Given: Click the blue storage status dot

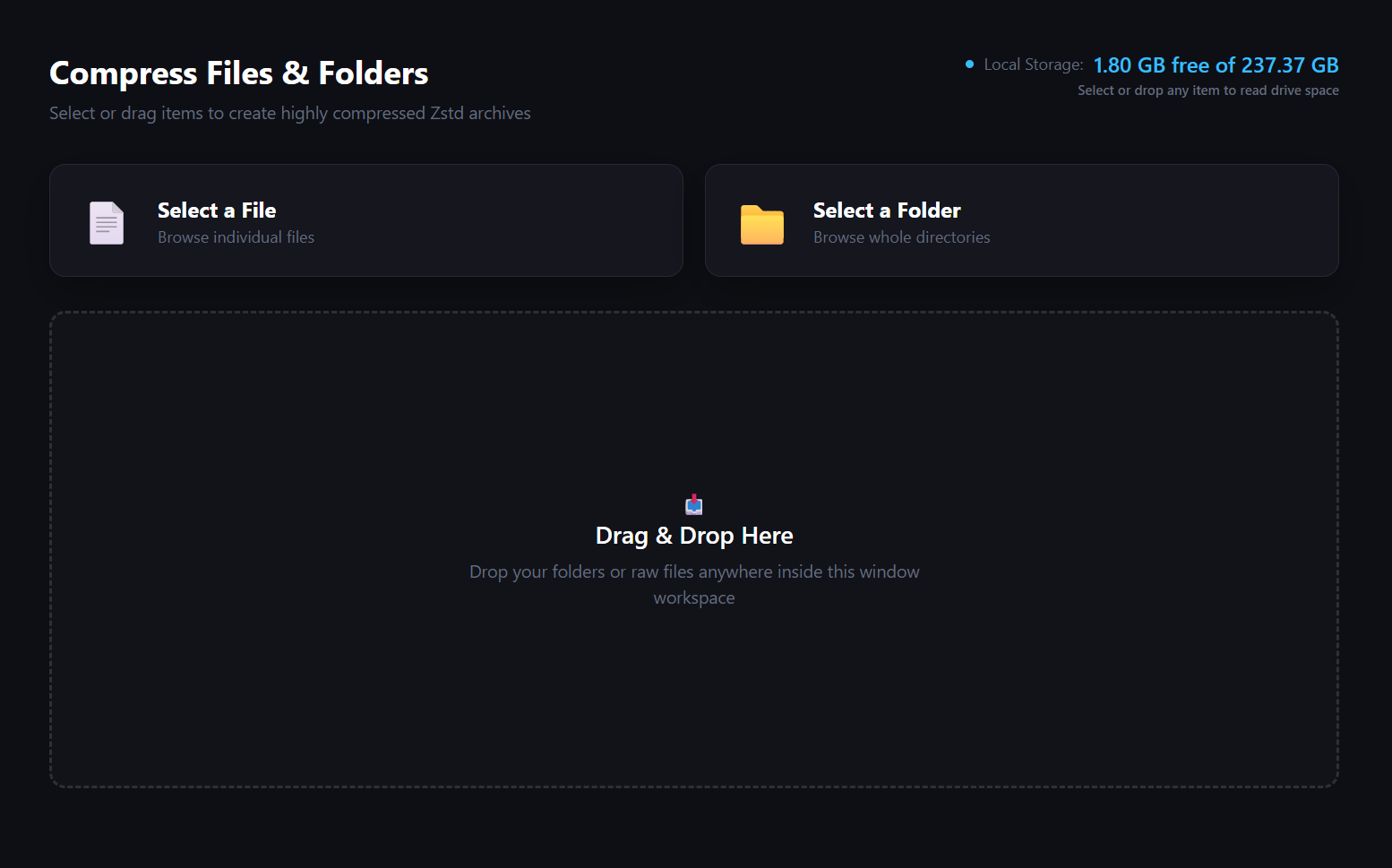Looking at the screenshot, I should (x=969, y=64).
